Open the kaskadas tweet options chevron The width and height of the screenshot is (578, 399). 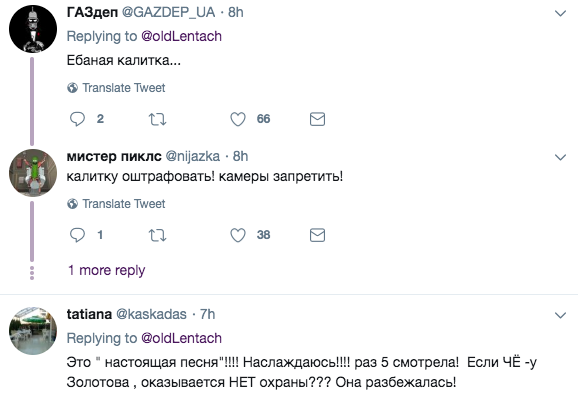pos(560,315)
